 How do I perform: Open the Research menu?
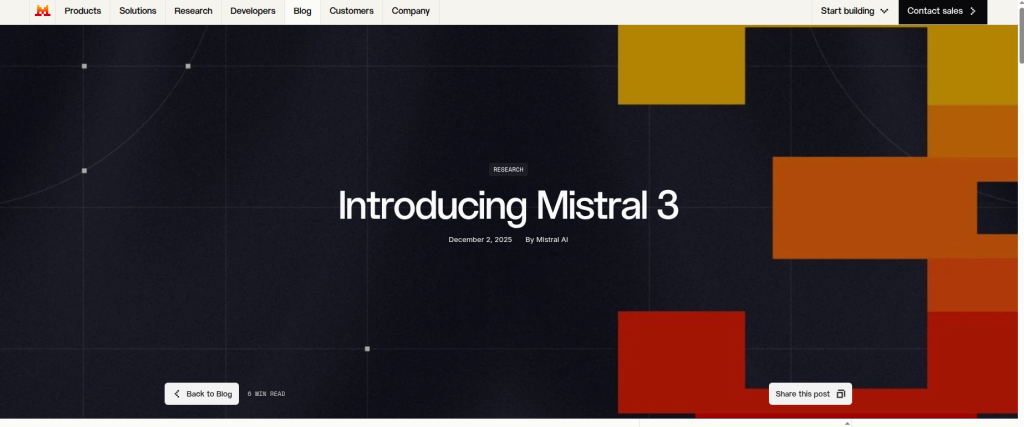click(193, 11)
